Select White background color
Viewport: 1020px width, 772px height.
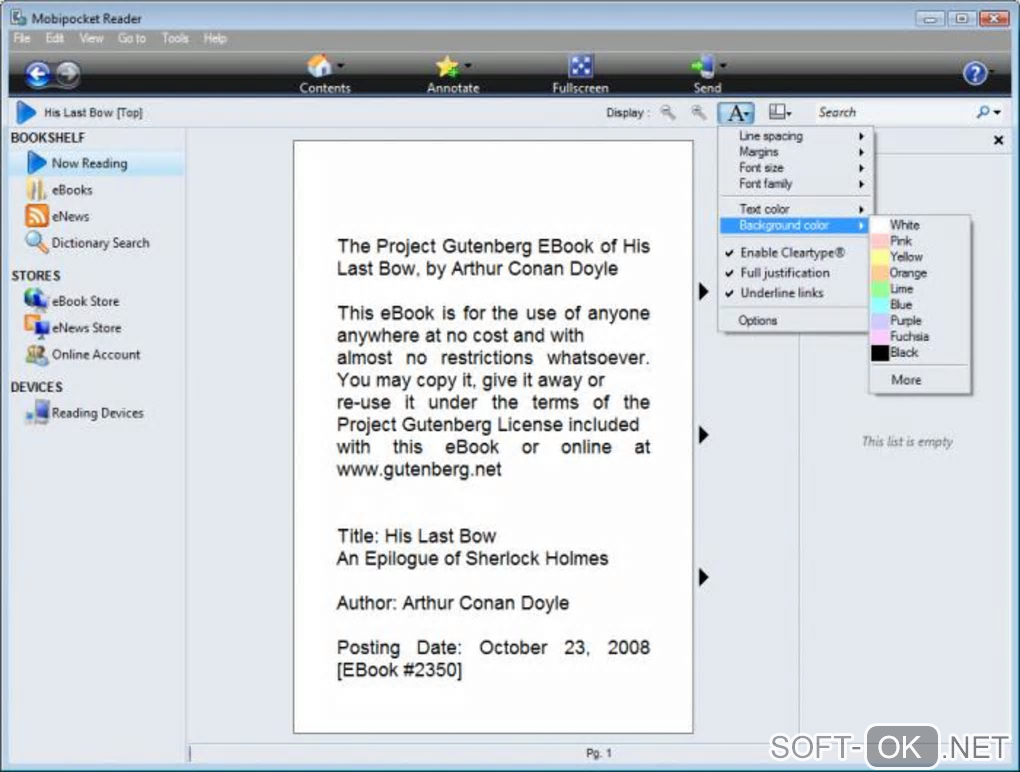(920, 225)
